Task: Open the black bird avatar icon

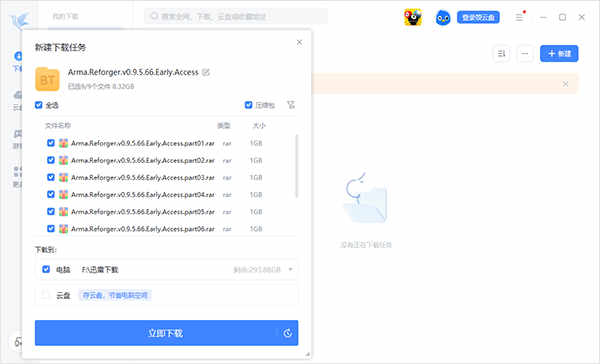Action: click(x=413, y=17)
